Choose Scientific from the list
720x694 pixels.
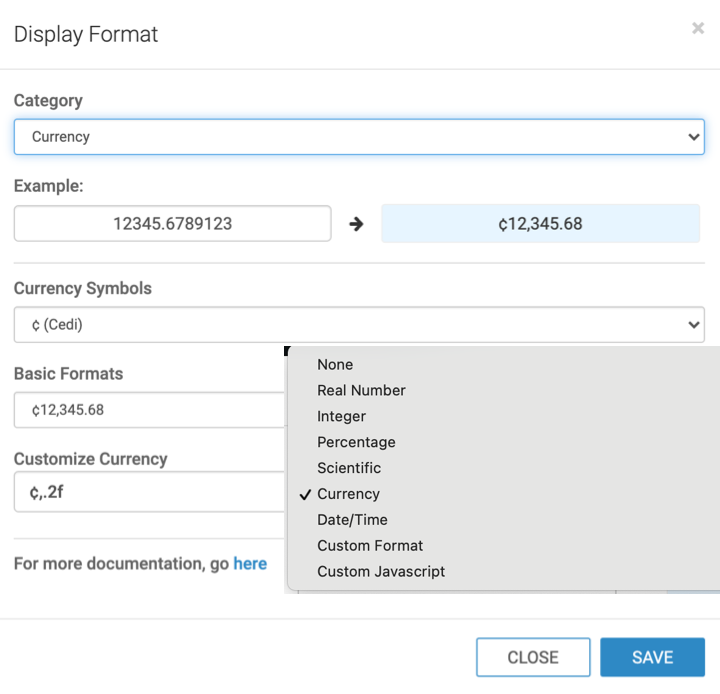pyautogui.click(x=349, y=468)
